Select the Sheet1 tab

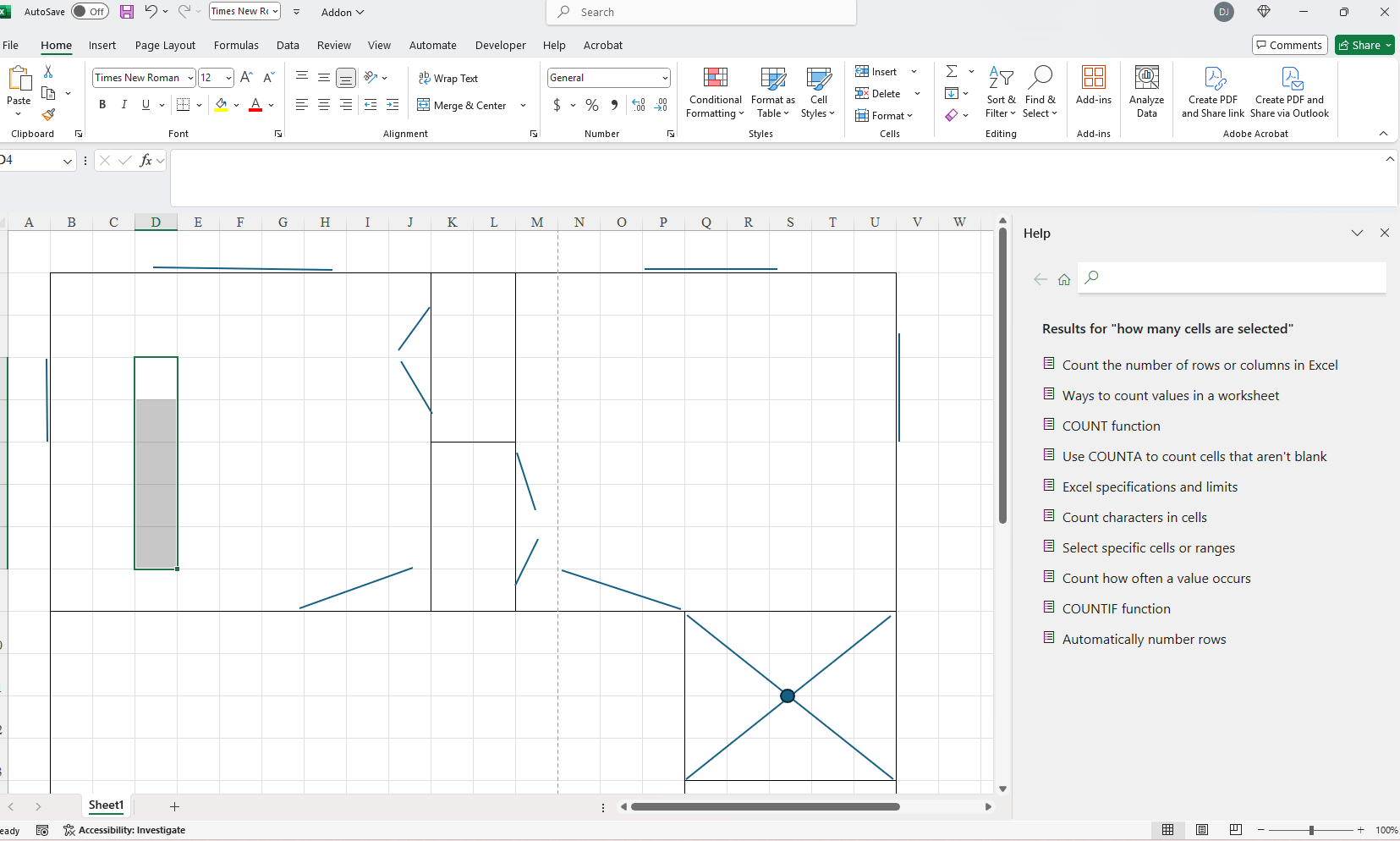pos(106,805)
